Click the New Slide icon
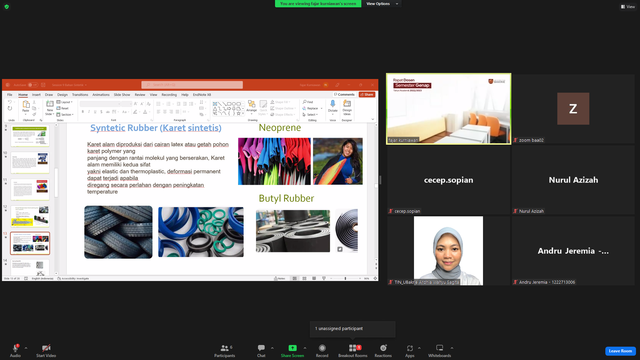Image resolution: width=640 pixels, height=360 pixels. tap(50, 104)
